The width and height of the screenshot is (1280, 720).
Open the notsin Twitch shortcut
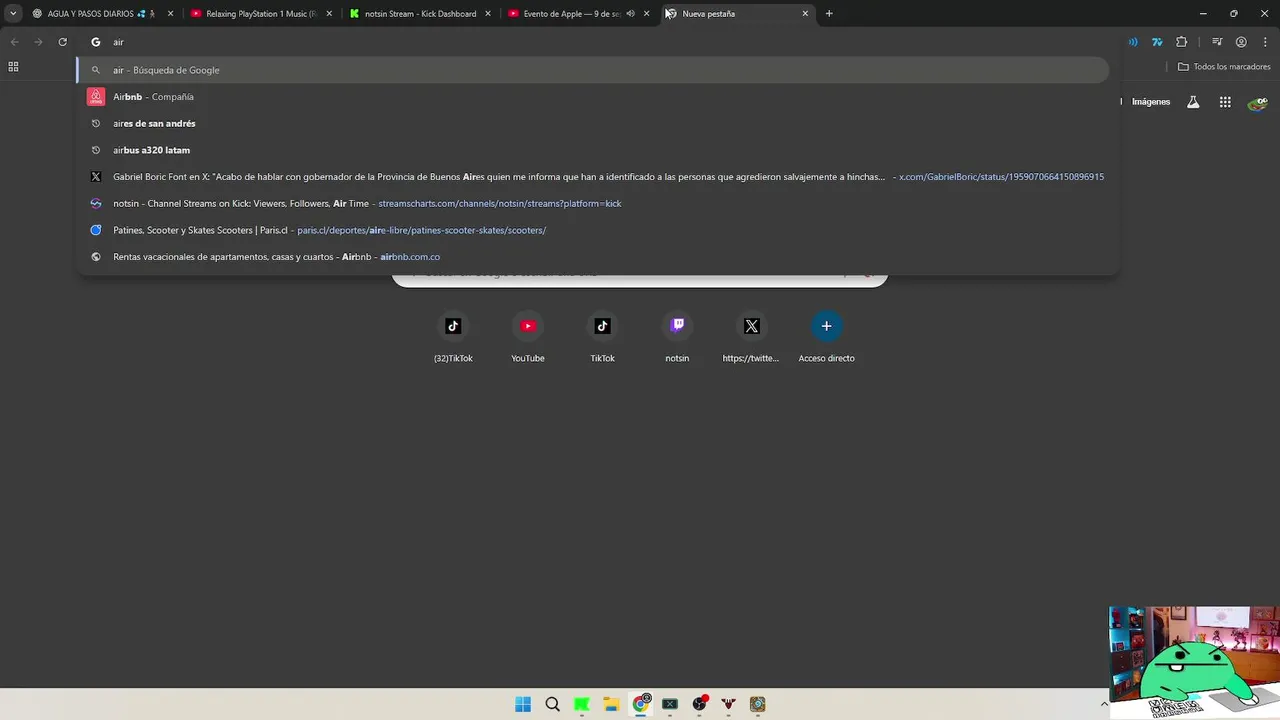tap(677, 337)
